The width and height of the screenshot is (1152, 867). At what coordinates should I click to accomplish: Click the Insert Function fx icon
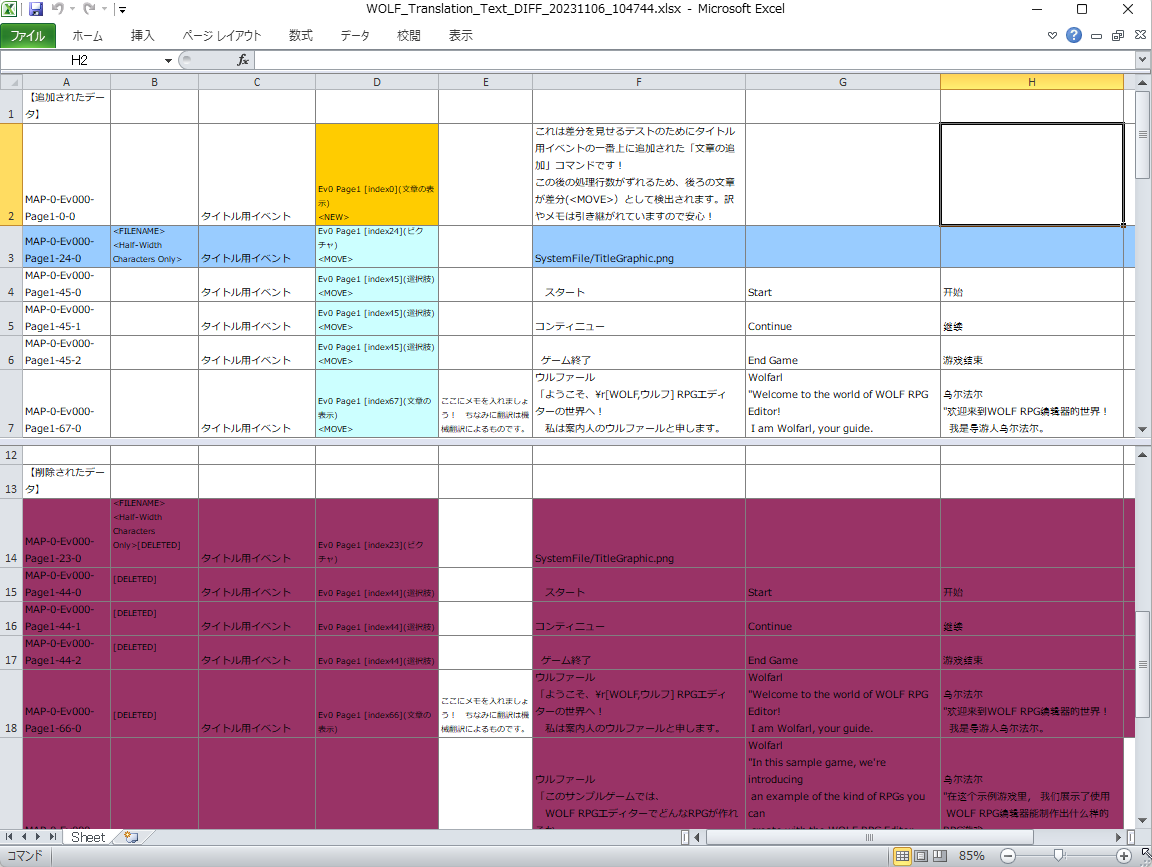(x=242, y=60)
